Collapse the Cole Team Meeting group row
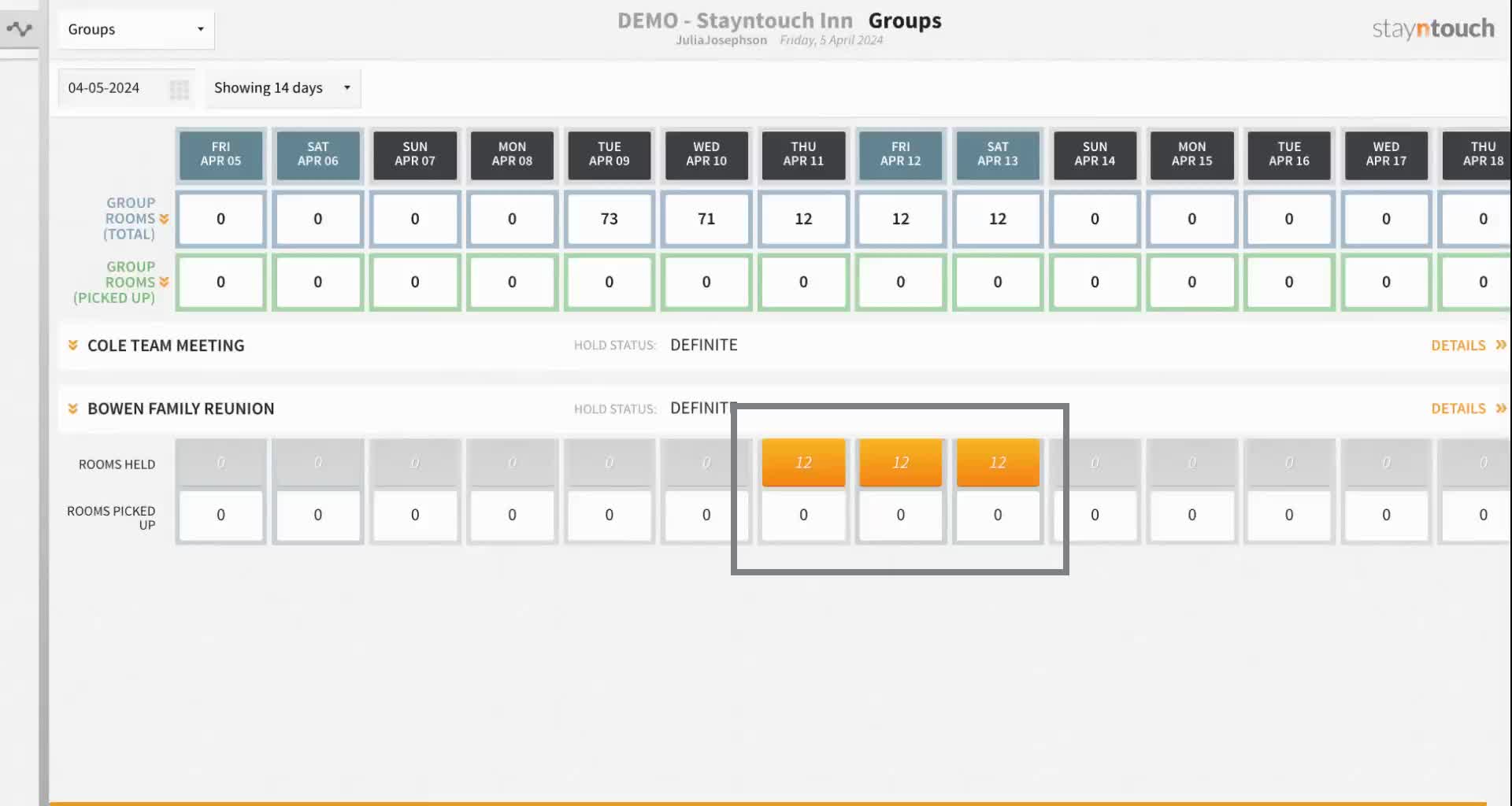Screen dimensions: 1512x806 [72, 346]
